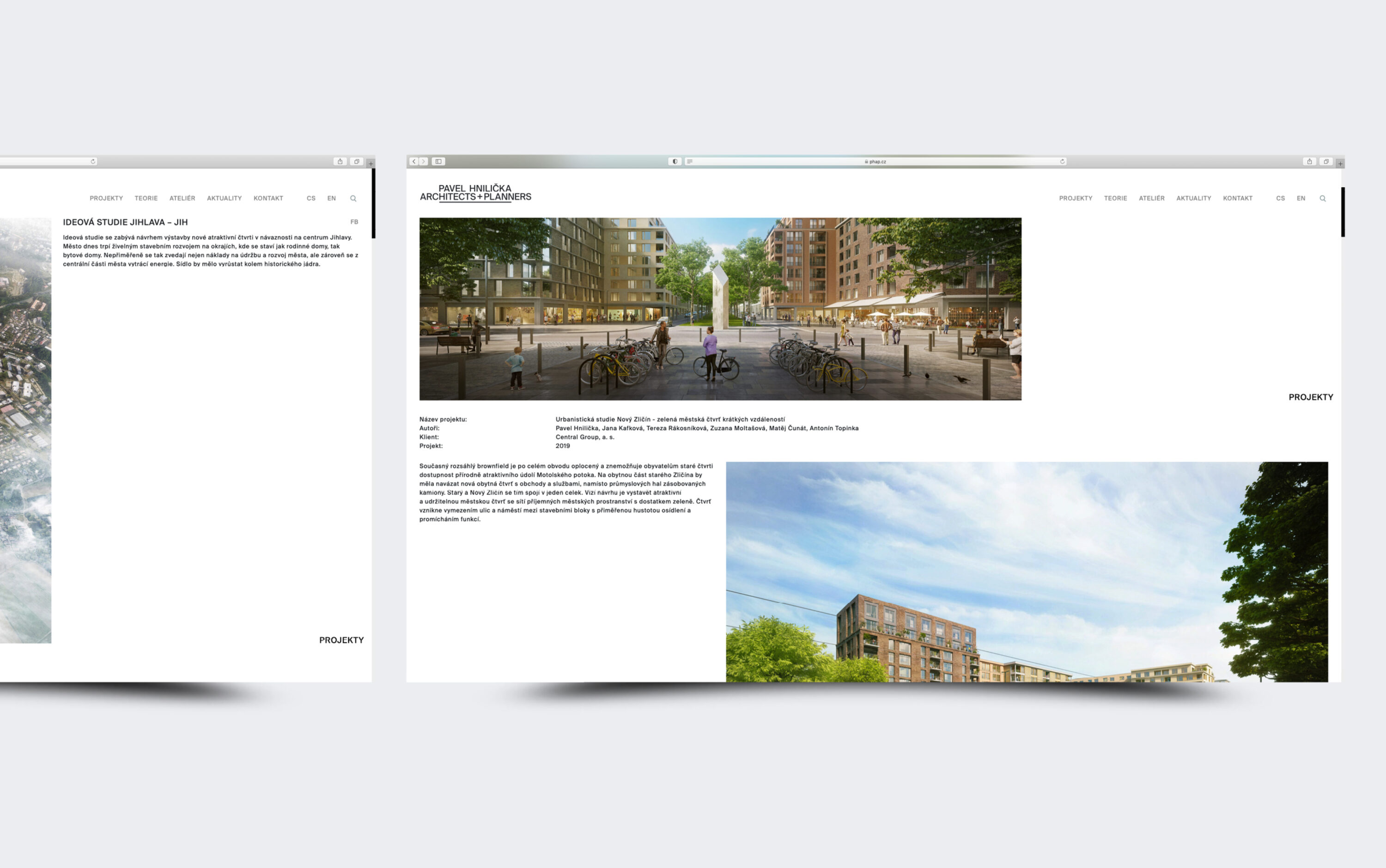Click the Pavel Hnilička Architects+Planners logo
1386x868 pixels.
pos(475,193)
